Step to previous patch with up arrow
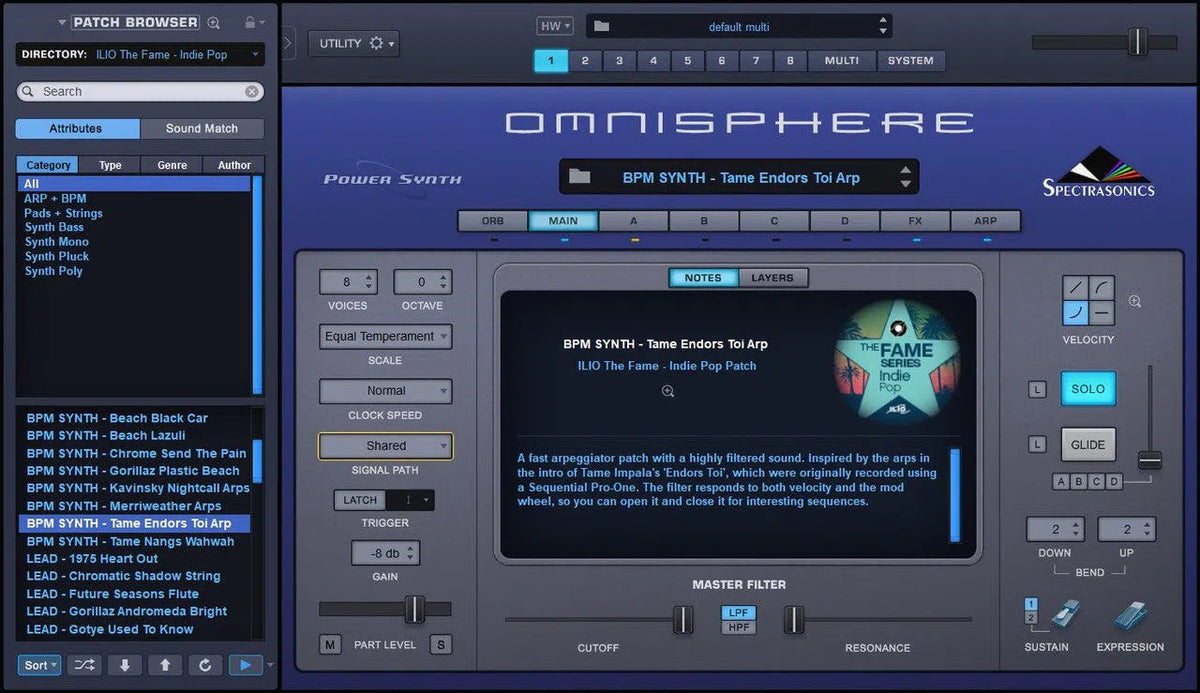The height and width of the screenshot is (693, 1200). pos(165,665)
